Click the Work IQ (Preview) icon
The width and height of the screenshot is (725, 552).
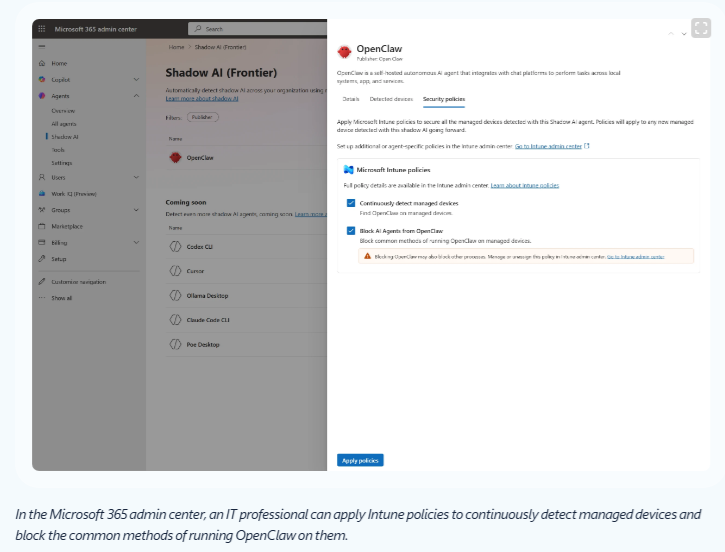42,193
